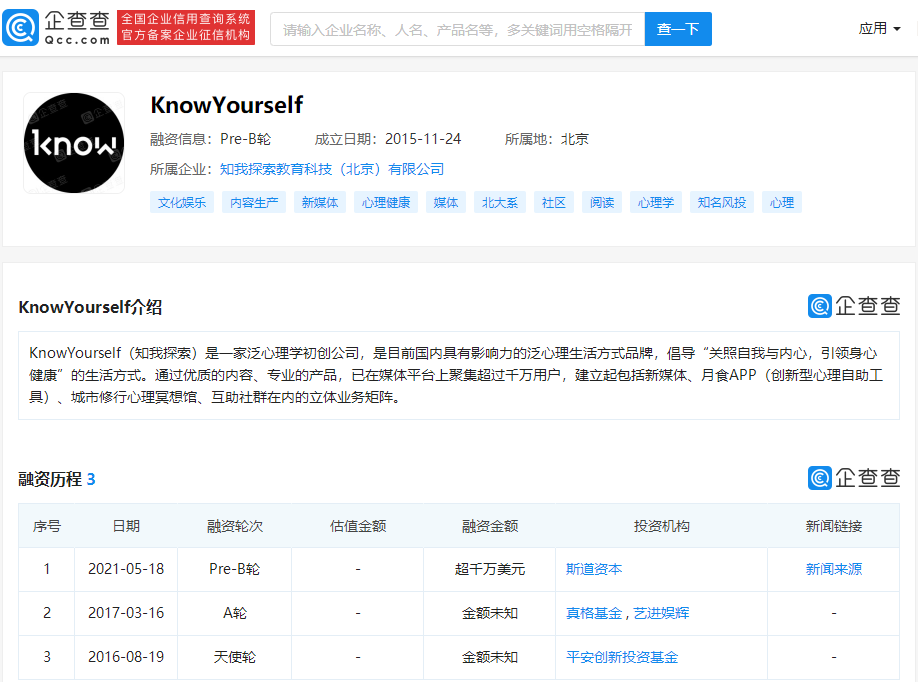Select the 心理学 tag

click(x=656, y=203)
